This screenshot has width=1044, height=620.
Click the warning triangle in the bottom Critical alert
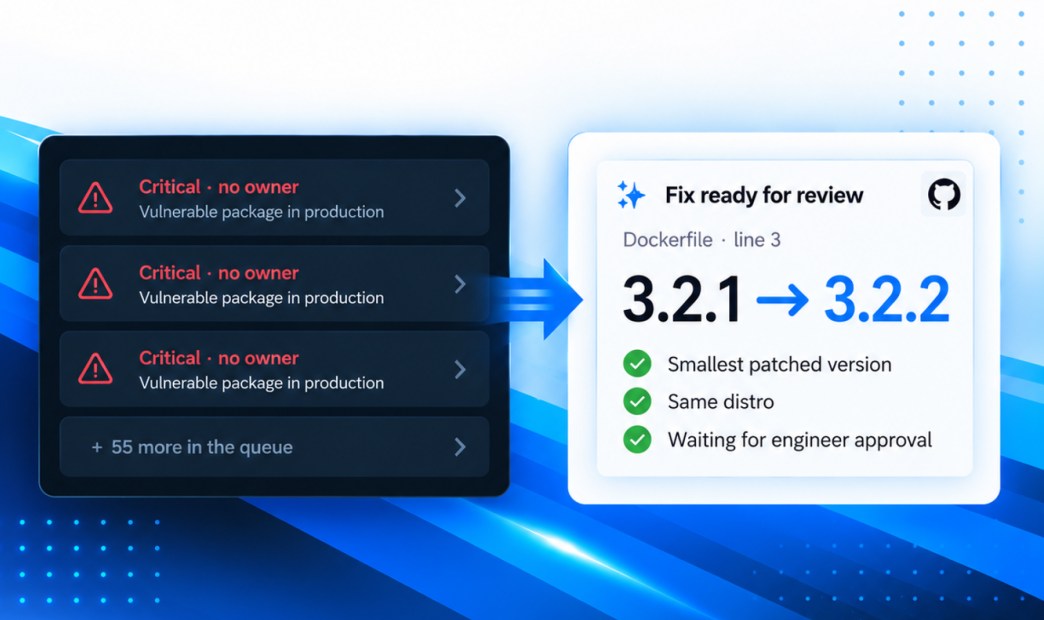pyautogui.click(x=95, y=369)
